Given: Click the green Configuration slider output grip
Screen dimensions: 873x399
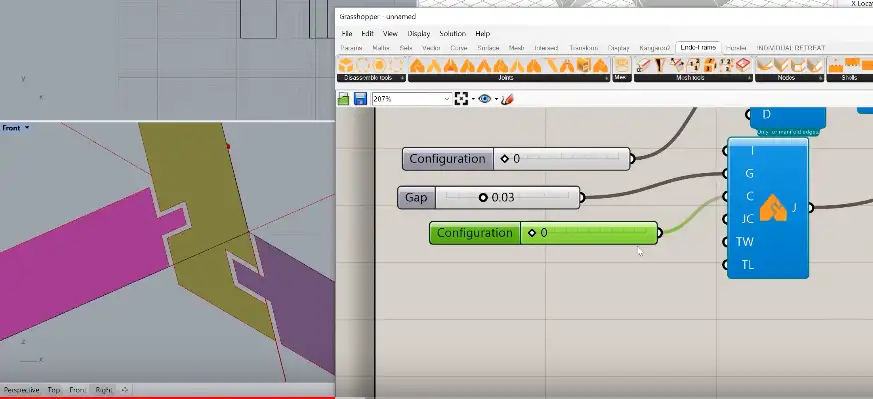Looking at the screenshot, I should [660, 233].
